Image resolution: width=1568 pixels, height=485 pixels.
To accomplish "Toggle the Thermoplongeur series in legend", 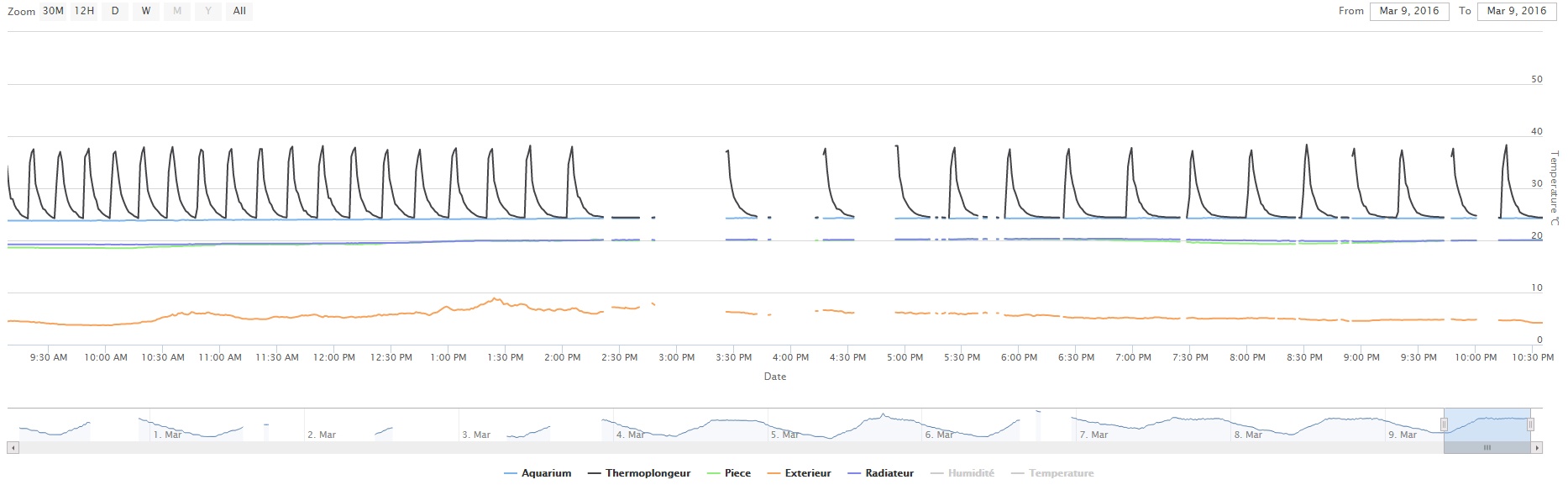I will [639, 473].
